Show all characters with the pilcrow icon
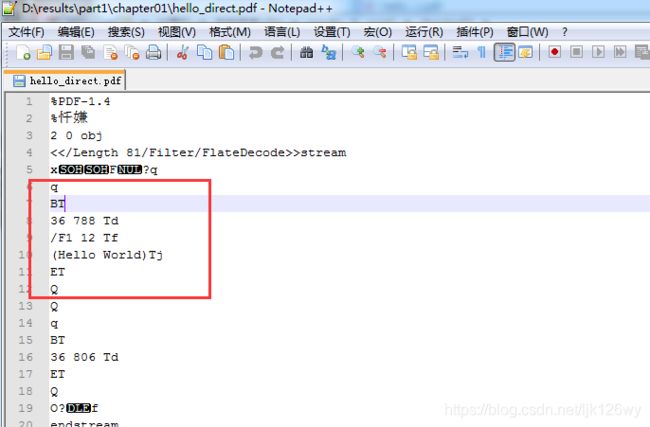 [482, 53]
